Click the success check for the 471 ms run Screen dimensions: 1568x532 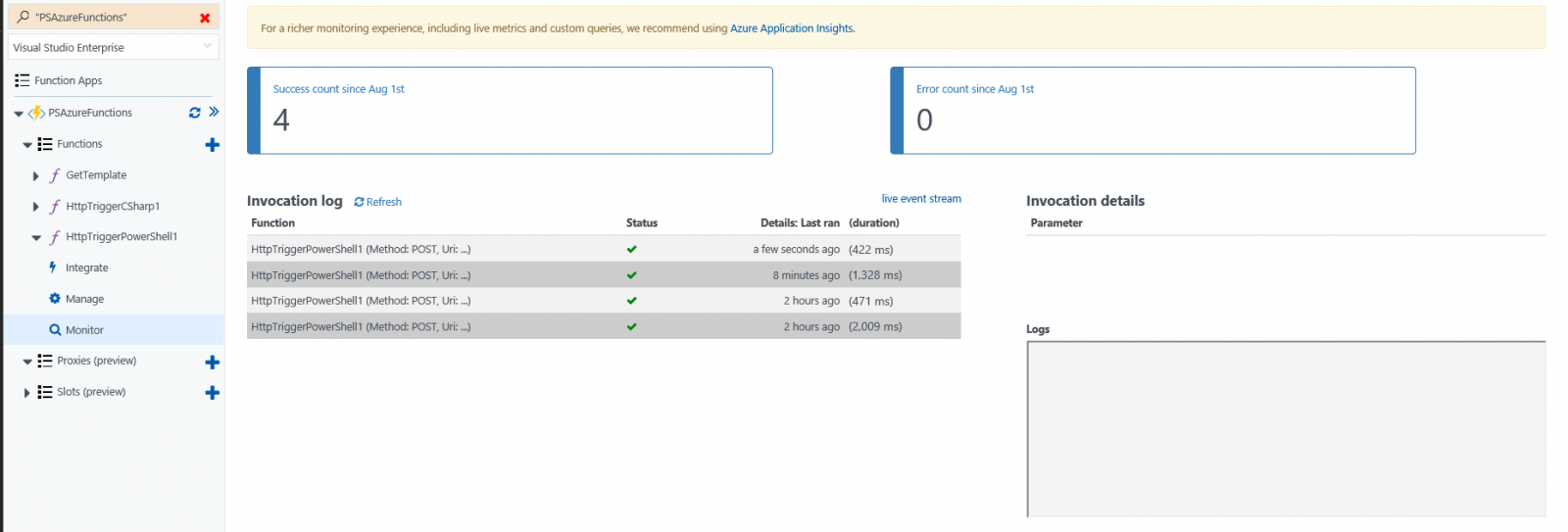(x=632, y=301)
